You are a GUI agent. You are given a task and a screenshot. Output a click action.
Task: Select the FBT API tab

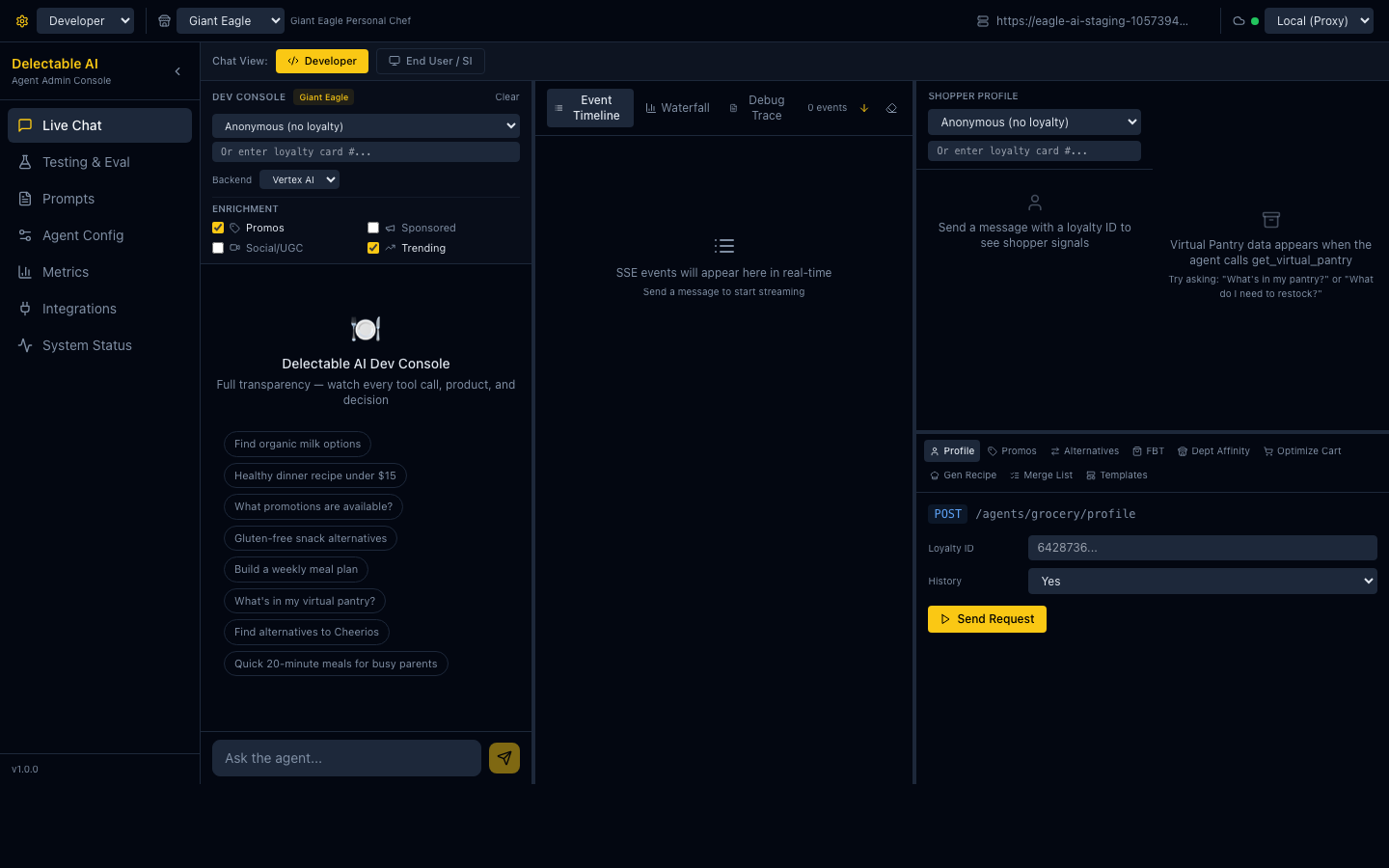1149,451
